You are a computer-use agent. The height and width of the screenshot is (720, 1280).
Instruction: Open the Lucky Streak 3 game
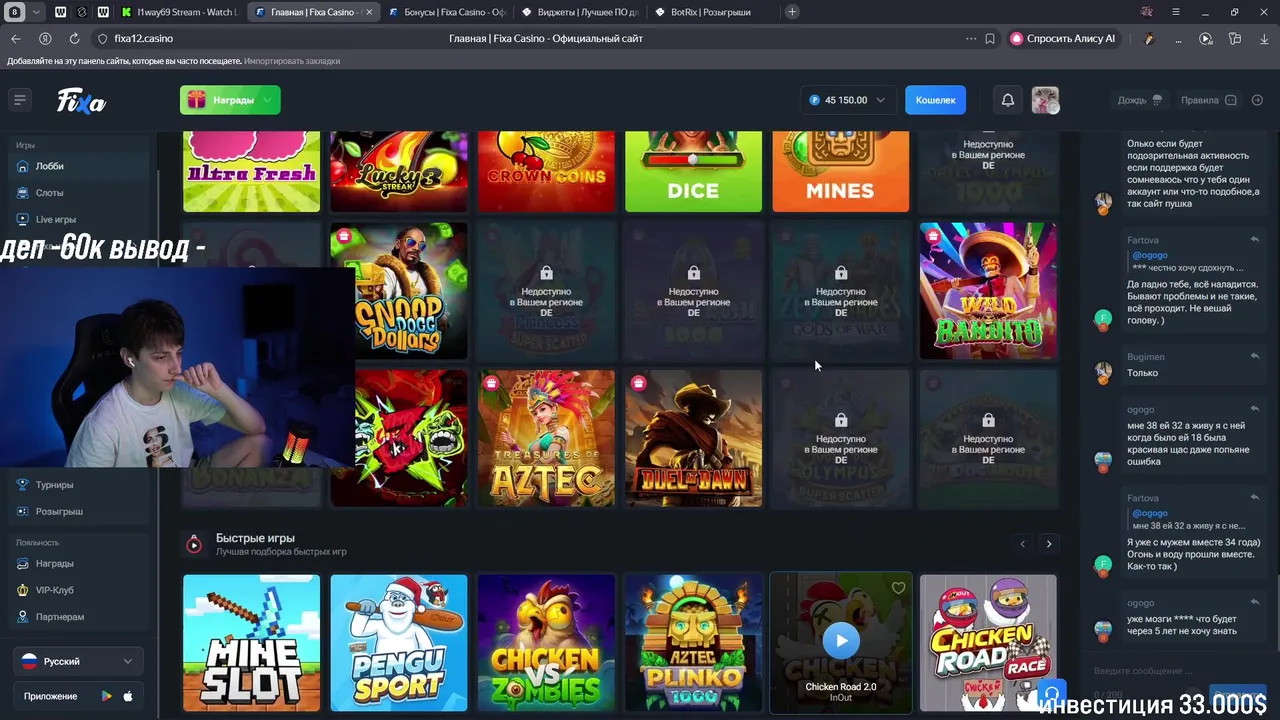point(399,171)
